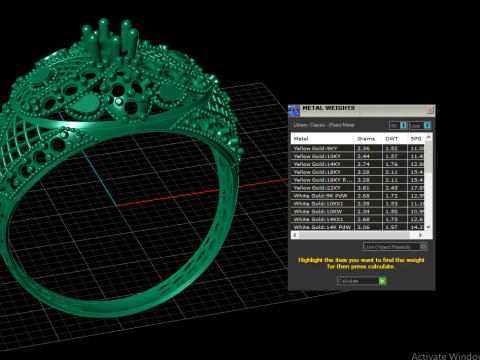Viewport: 480px width, 360px height.
Task: Click the 2.36 grams cell
Action: pyautogui.click(x=368, y=148)
